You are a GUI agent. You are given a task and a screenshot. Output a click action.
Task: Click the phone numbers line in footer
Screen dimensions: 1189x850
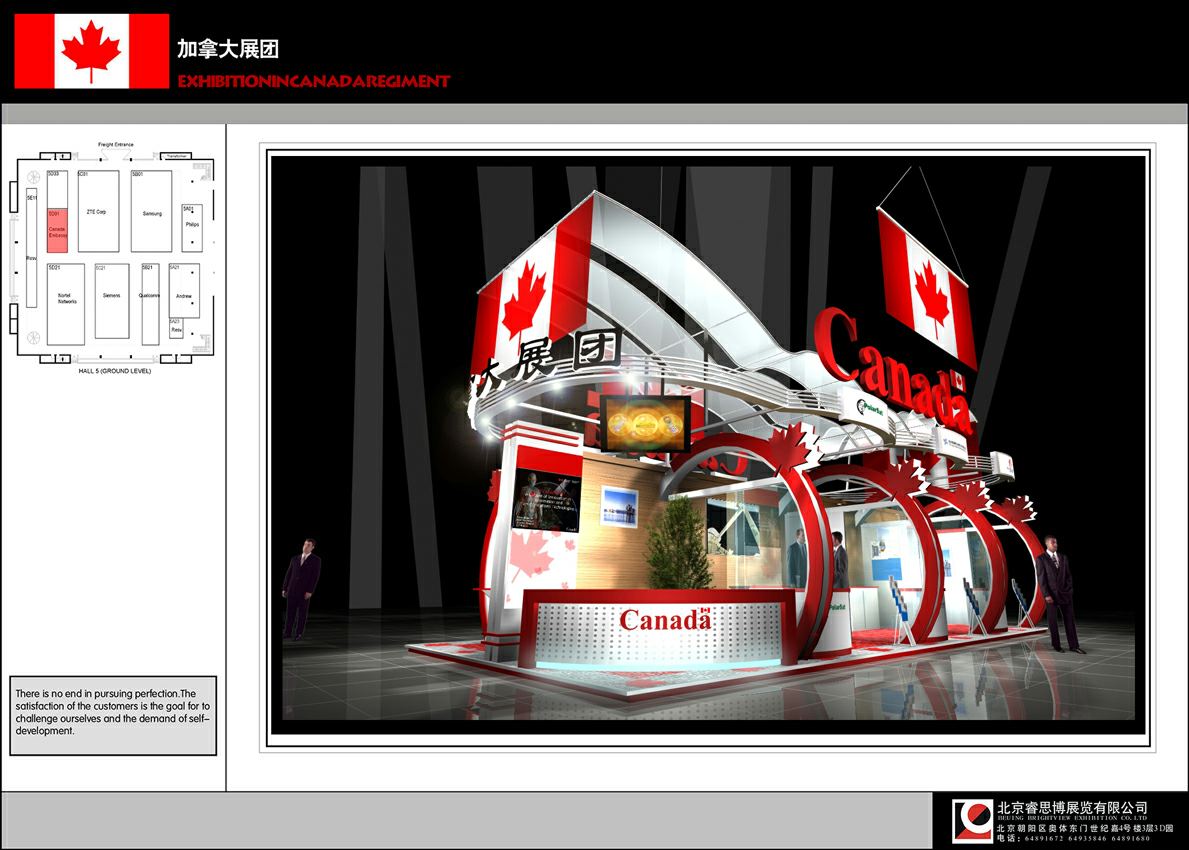tap(1074, 838)
